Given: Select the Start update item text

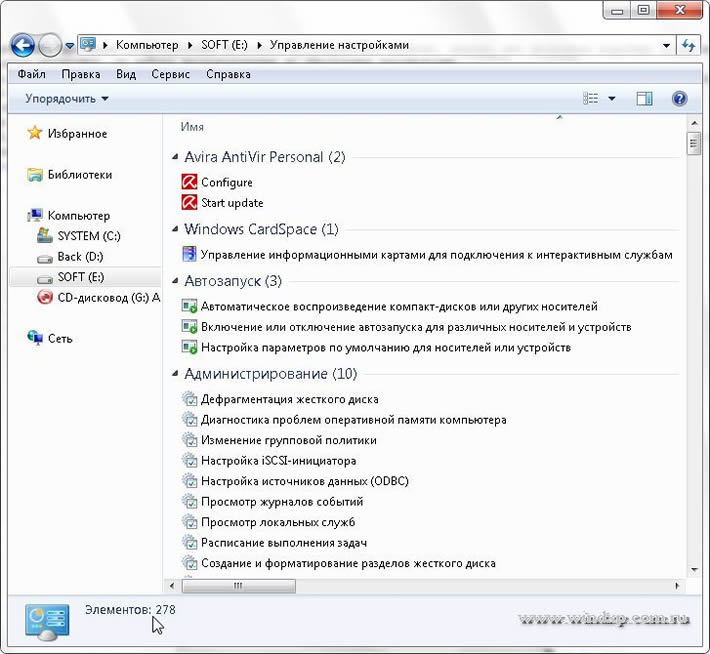Looking at the screenshot, I should 232,202.
